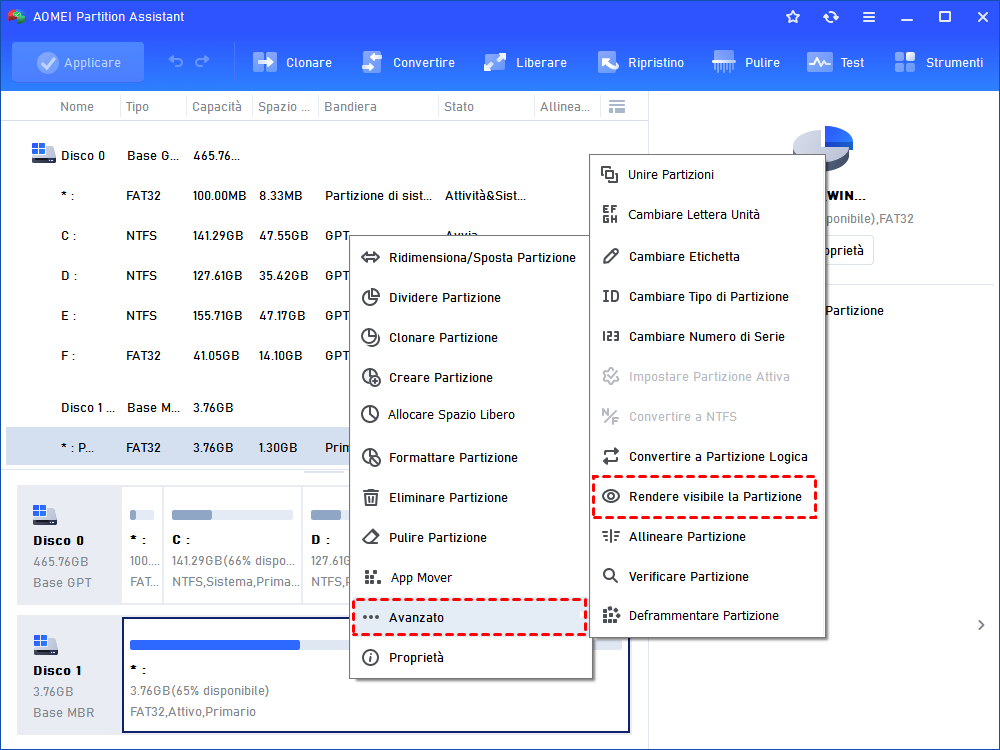Select Verificare Partizione in submenu
Viewport: 1000px width, 750px height.
click(707, 577)
